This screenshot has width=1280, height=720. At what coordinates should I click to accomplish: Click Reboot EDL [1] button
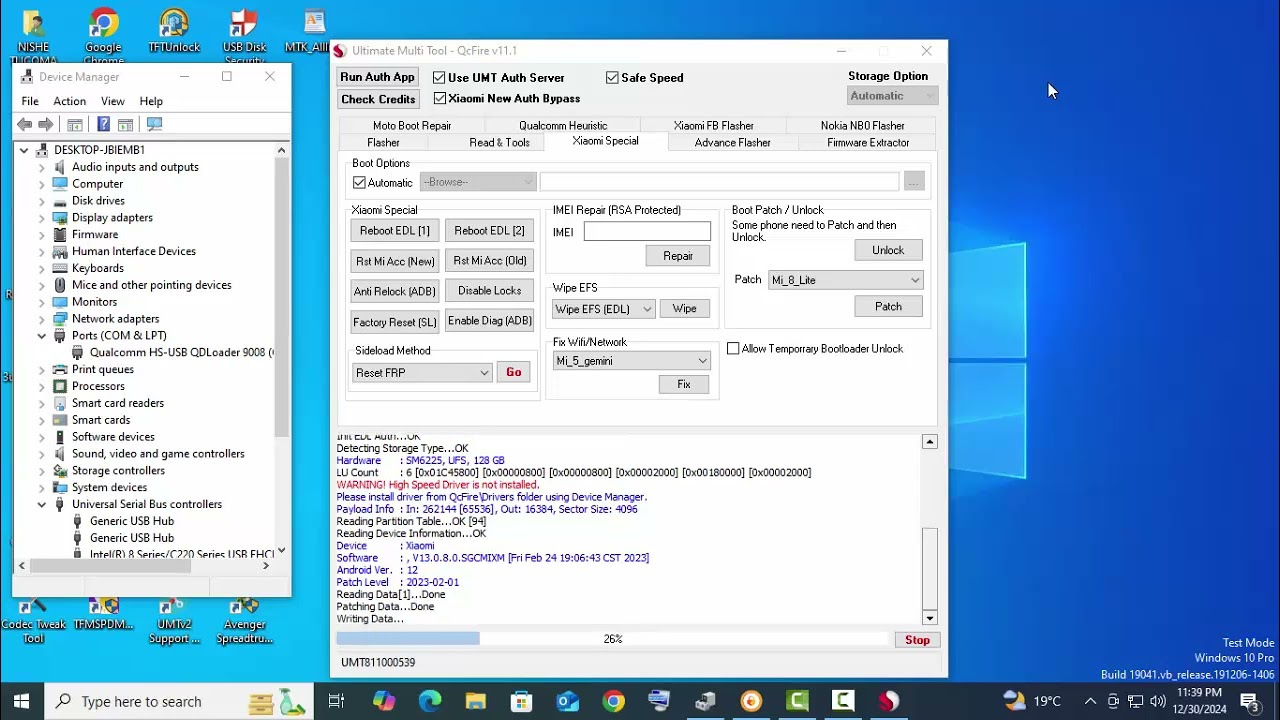[x=395, y=231]
